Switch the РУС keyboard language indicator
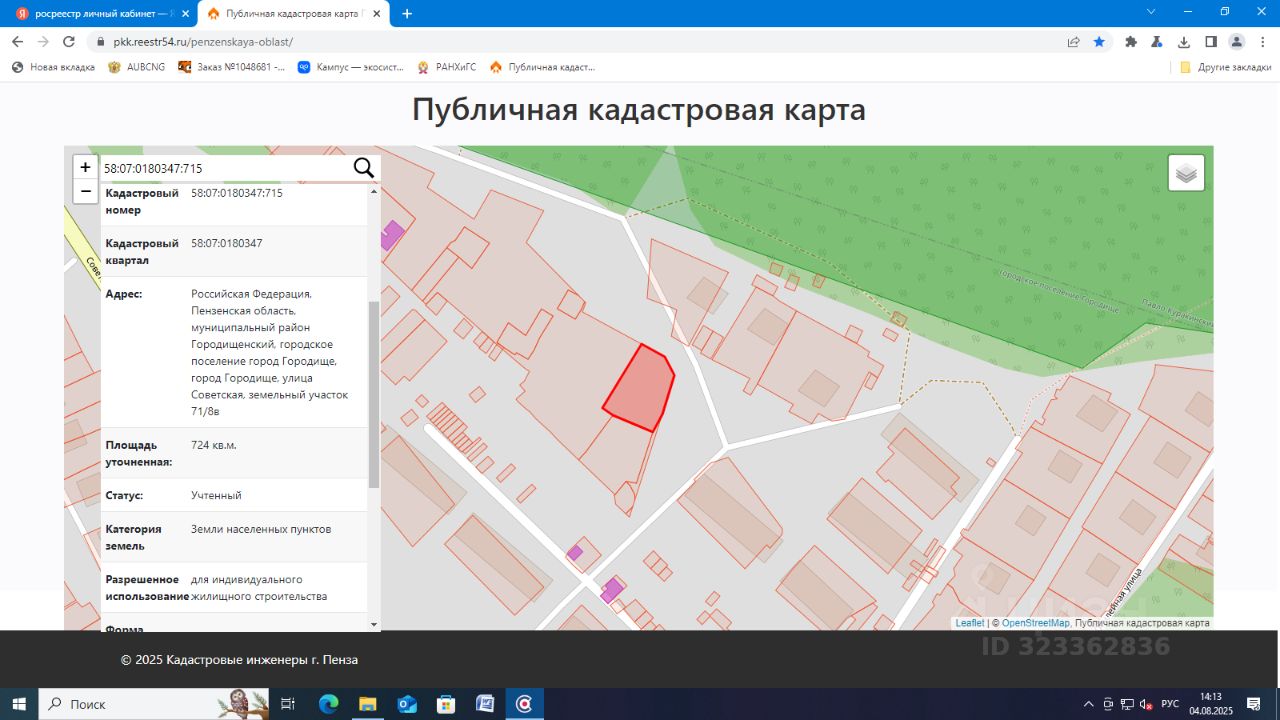 coord(1170,704)
